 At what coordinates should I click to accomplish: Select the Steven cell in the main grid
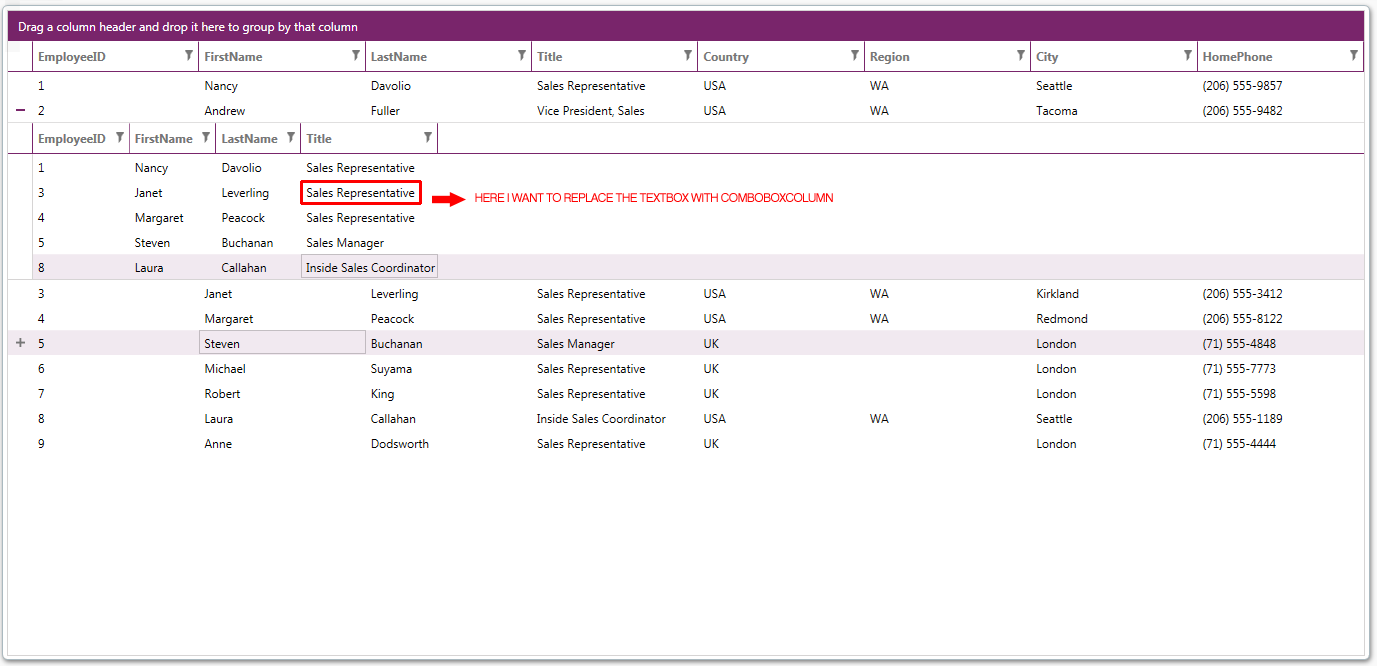tap(282, 343)
